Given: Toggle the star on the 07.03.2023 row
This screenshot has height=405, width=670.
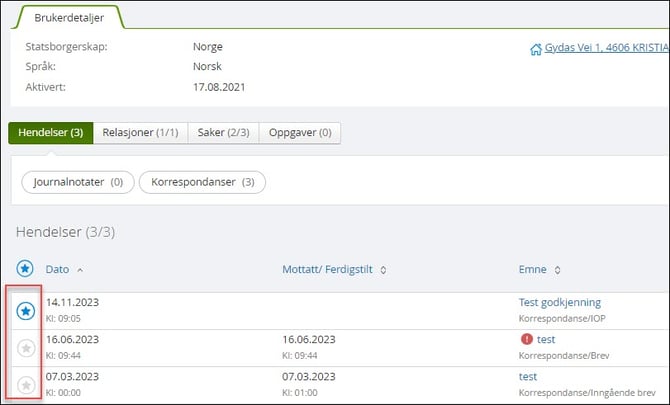Looking at the screenshot, I should (26, 385).
